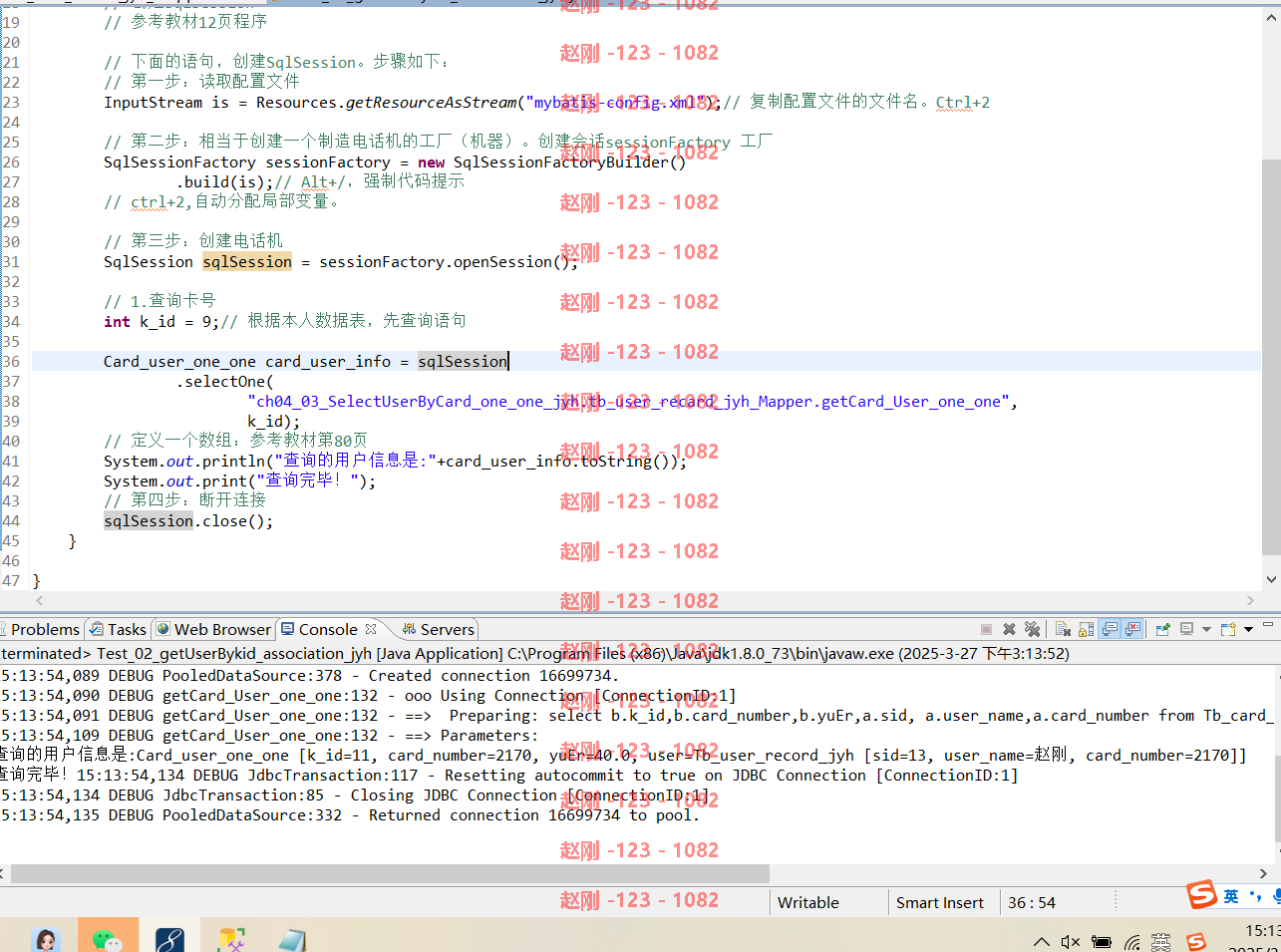
Task: Click the muted volume tray icon
Action: [x=1071, y=942]
